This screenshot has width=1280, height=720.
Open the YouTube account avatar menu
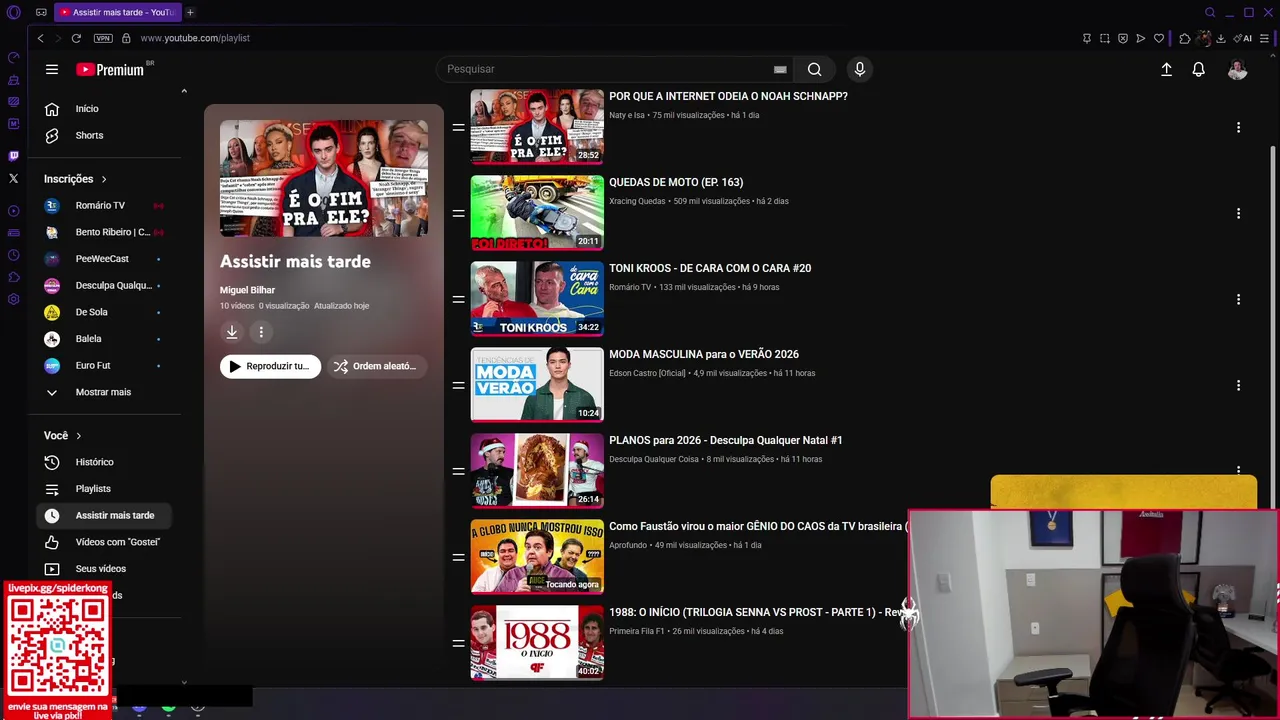point(1237,69)
